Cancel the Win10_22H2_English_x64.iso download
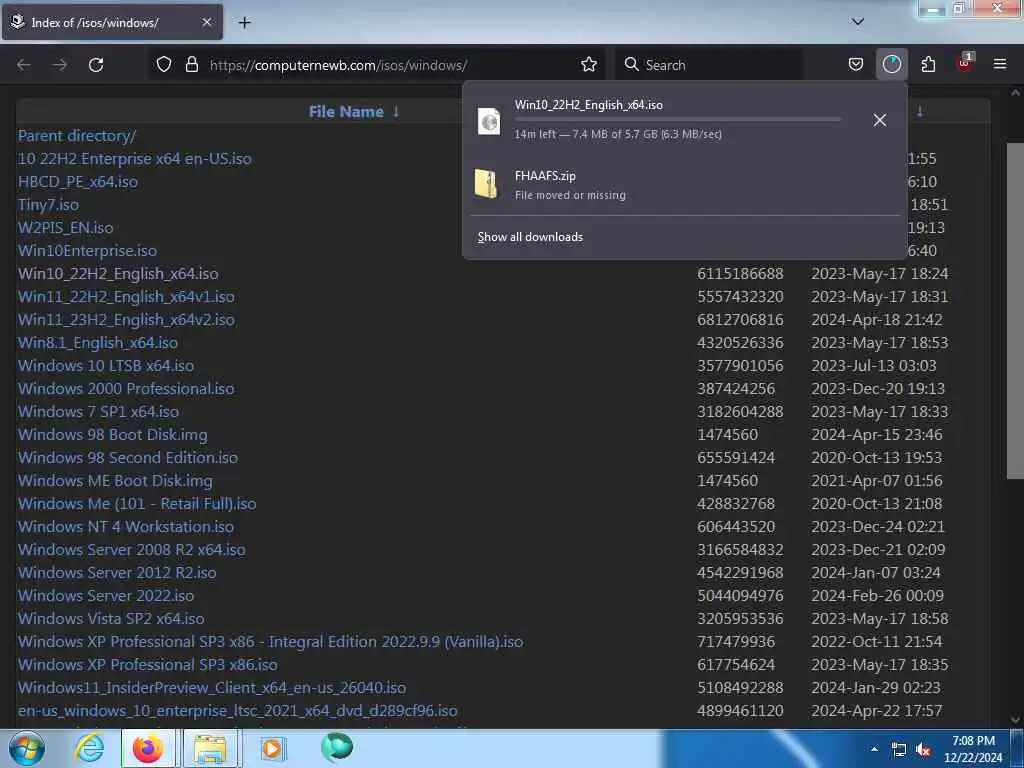 (880, 120)
